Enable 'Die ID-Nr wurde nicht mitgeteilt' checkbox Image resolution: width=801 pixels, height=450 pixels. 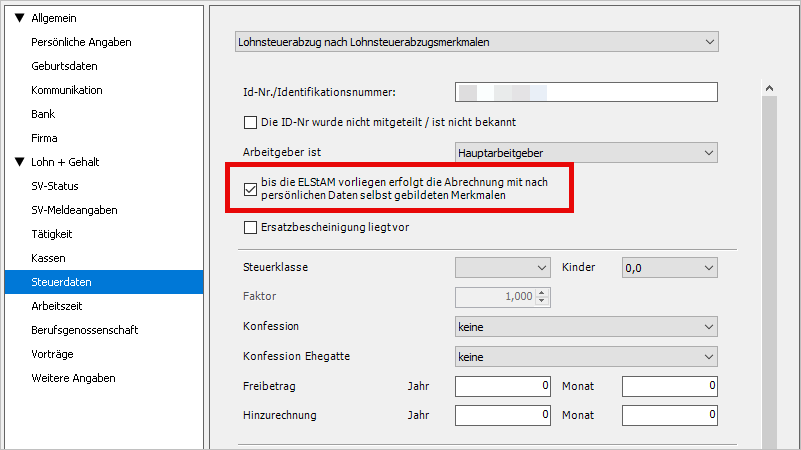251,122
